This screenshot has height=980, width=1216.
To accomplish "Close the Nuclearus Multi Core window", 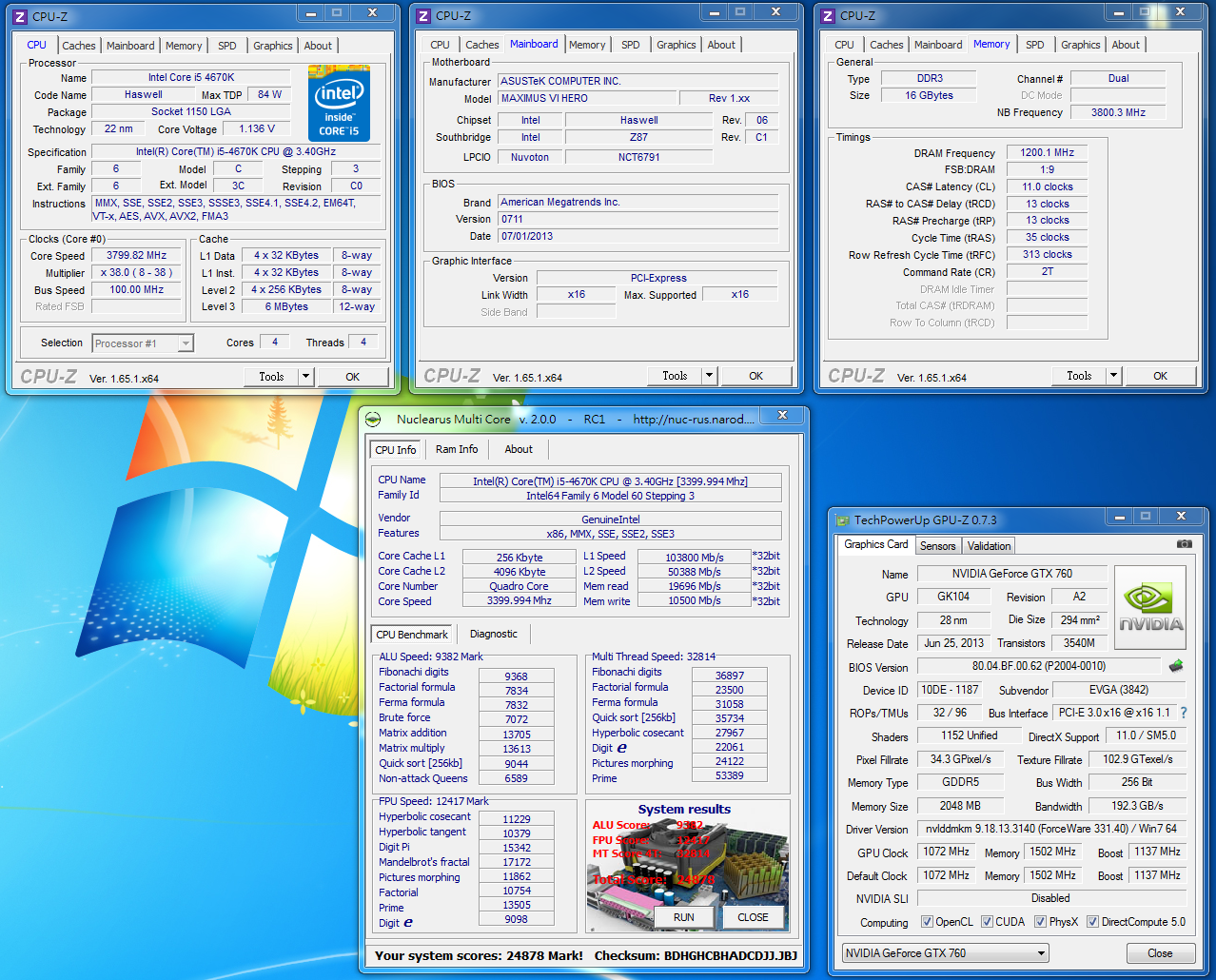I will (782, 416).
